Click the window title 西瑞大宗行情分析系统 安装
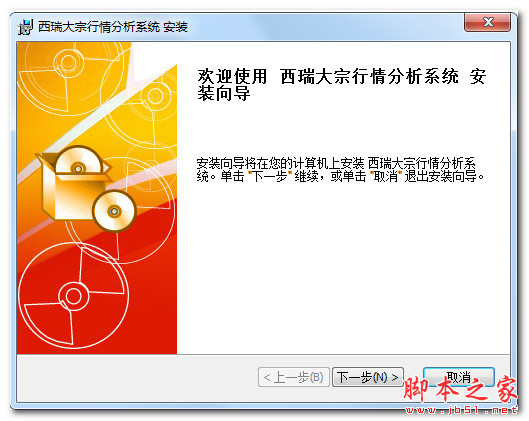Screen dimensions: 529x421 click(113, 27)
